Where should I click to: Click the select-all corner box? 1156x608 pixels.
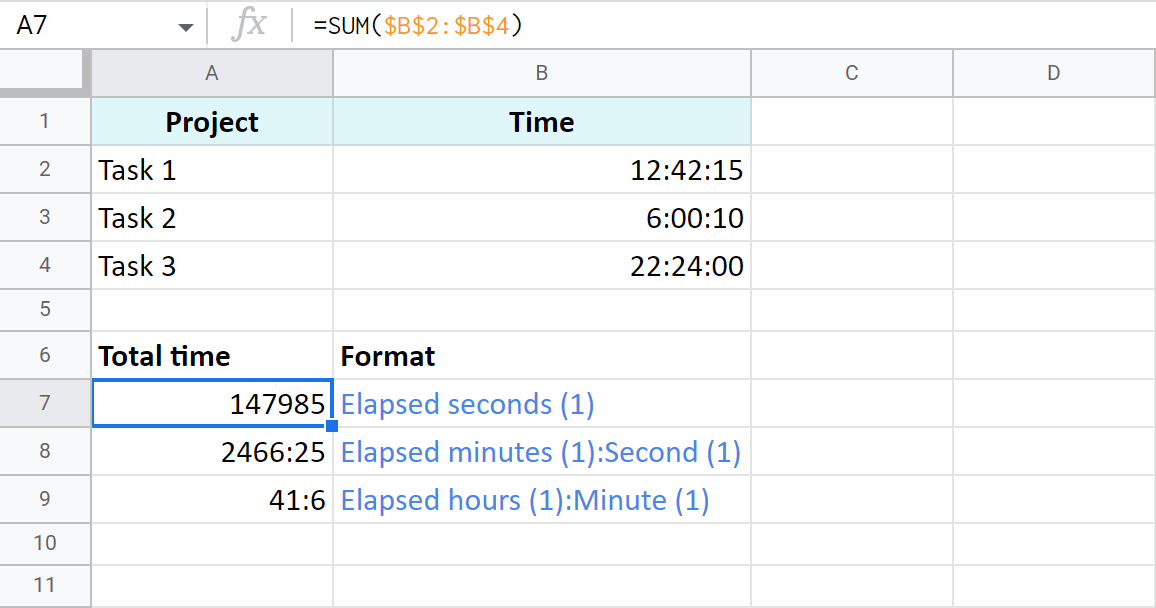pyautogui.click(x=45, y=72)
